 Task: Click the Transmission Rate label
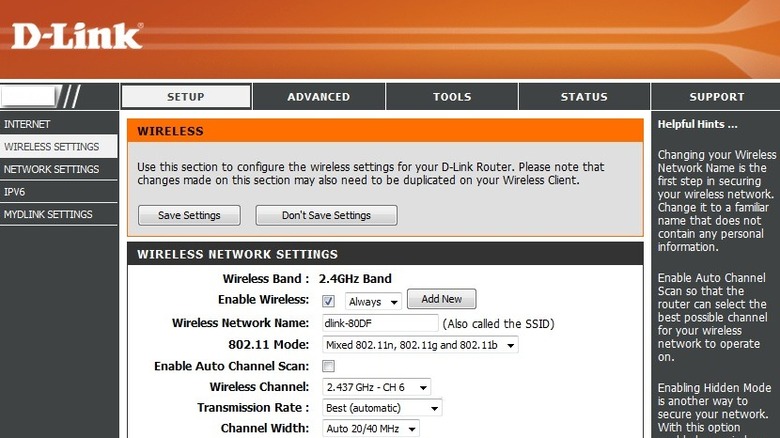pos(253,408)
